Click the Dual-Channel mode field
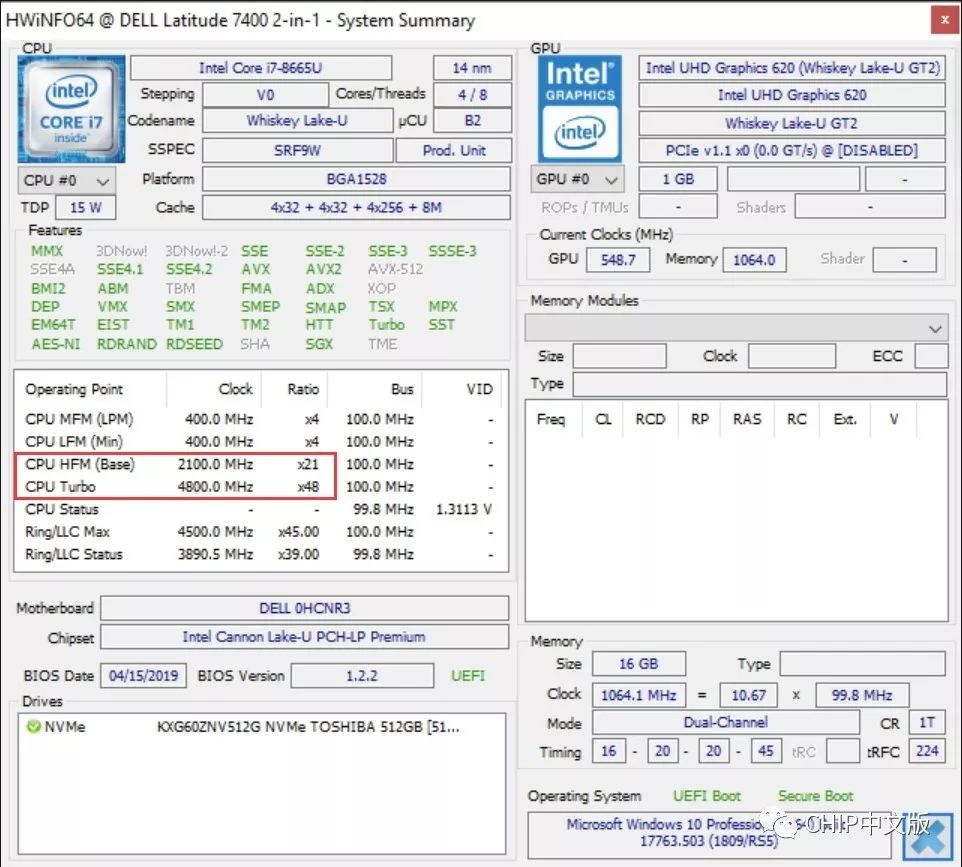Viewport: 962px width, 867px height. 725,722
